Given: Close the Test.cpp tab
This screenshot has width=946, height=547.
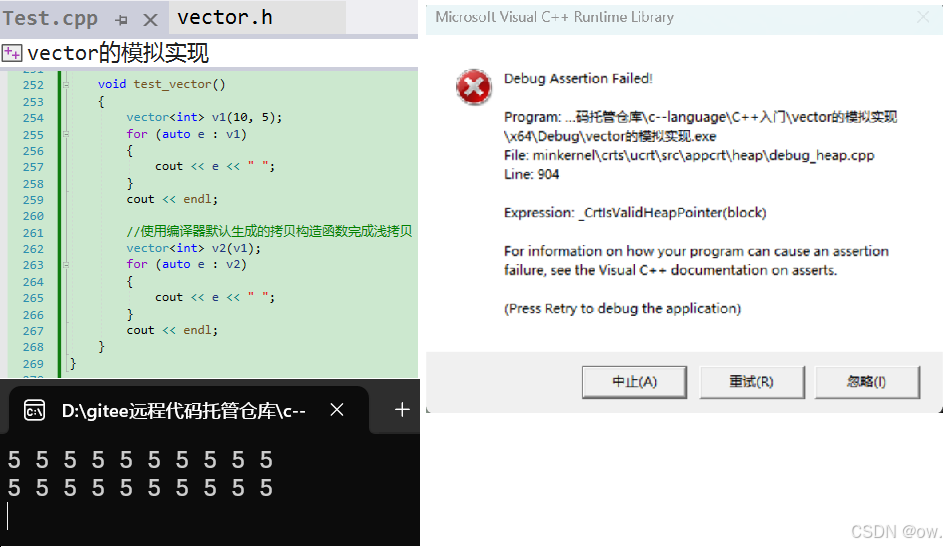Looking at the screenshot, I should [x=150, y=20].
